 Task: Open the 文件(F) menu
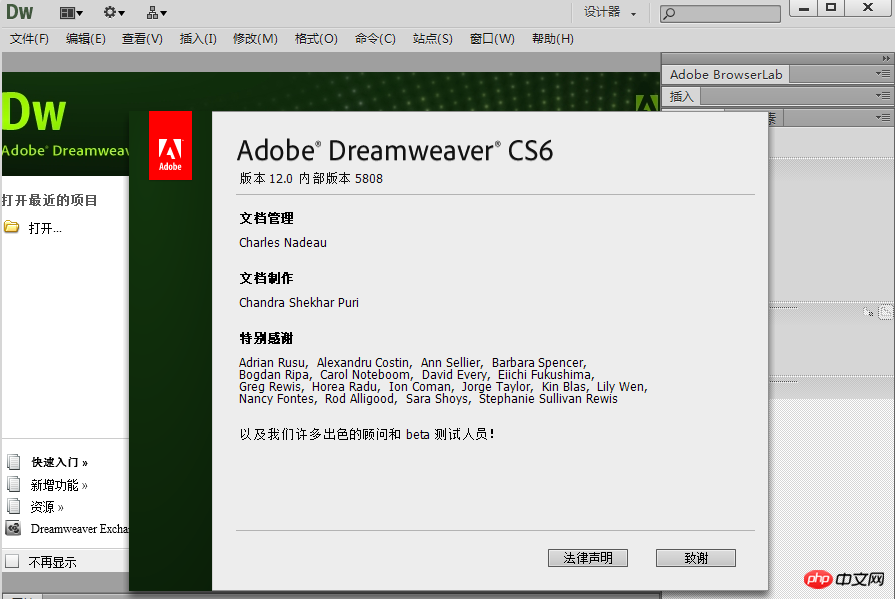pyautogui.click(x=29, y=39)
